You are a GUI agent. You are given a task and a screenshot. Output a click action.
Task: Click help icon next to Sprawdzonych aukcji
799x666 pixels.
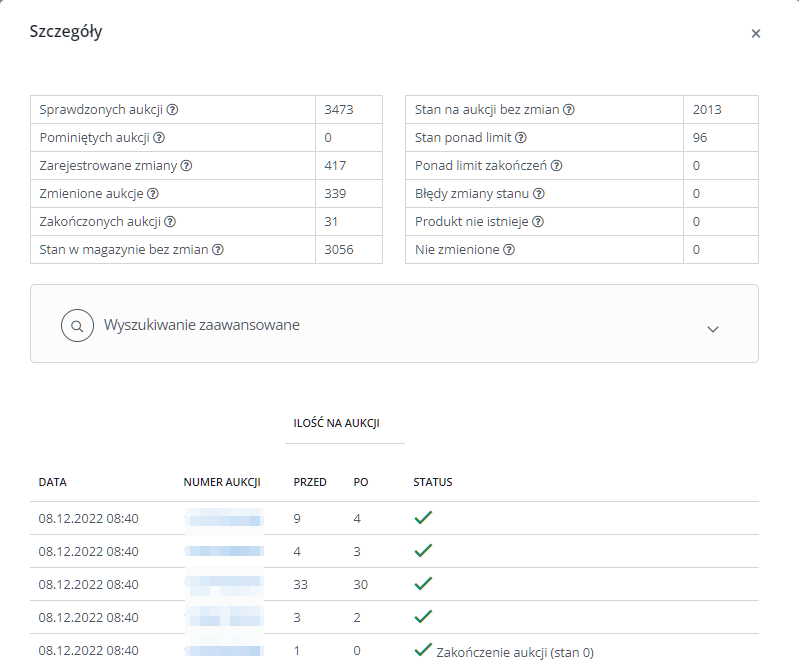172,110
